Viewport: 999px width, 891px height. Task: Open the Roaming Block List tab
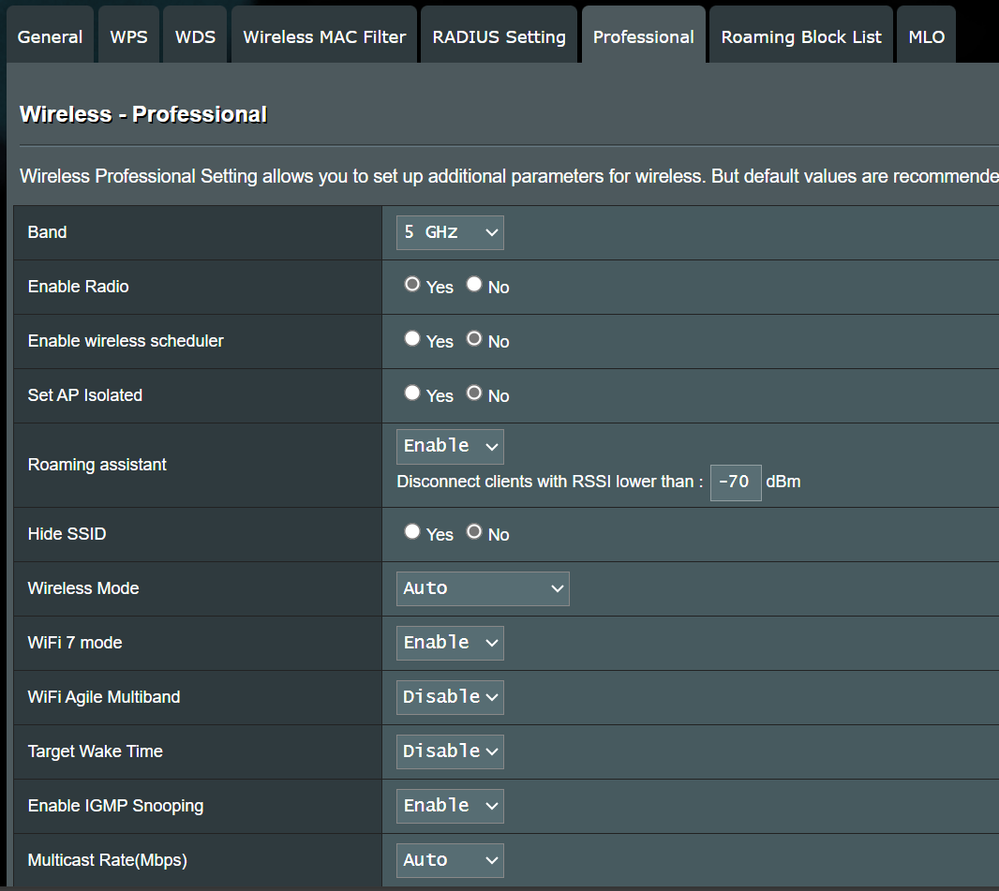click(x=801, y=37)
